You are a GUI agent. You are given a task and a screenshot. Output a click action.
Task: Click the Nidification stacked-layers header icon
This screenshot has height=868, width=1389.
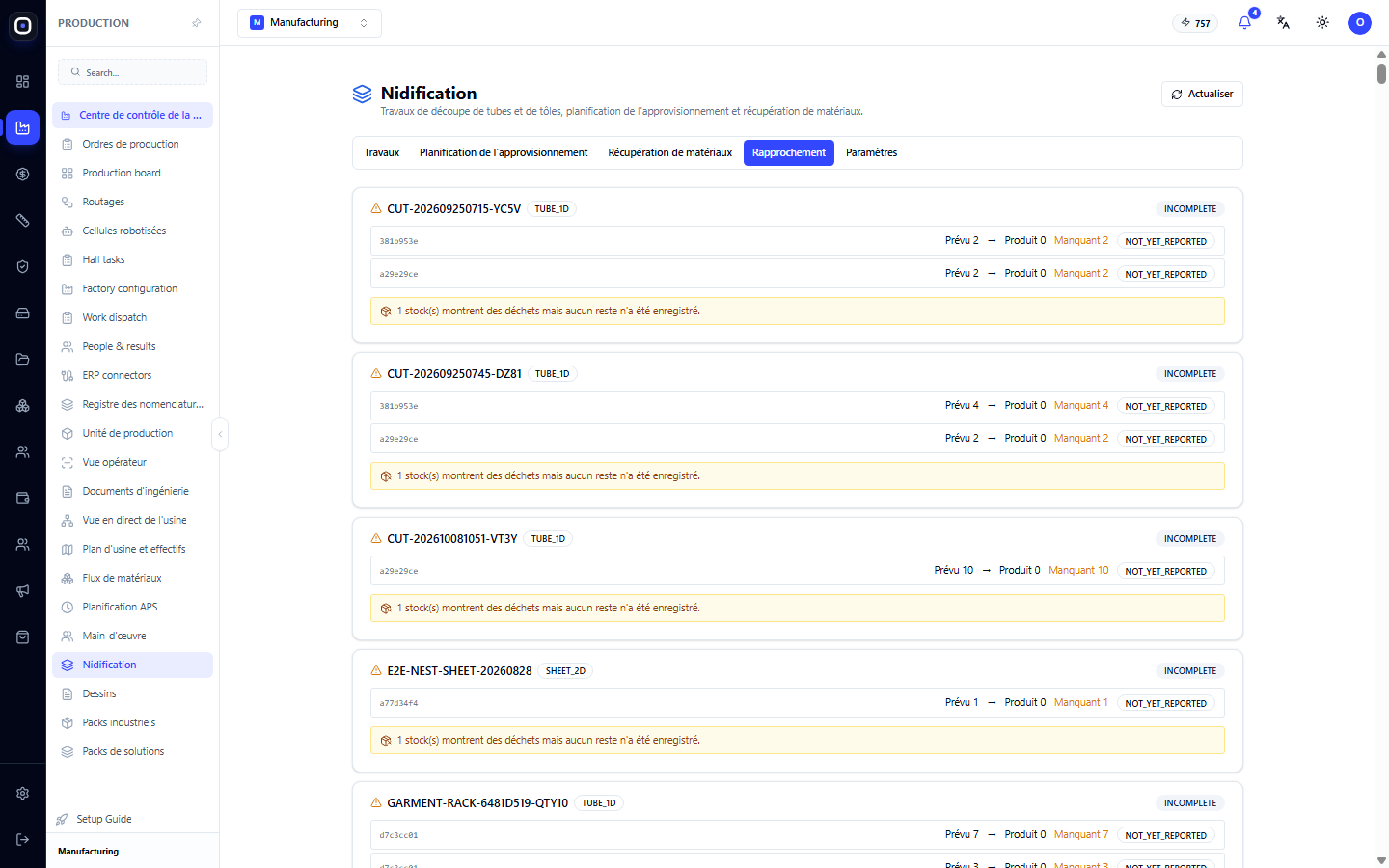pyautogui.click(x=362, y=94)
